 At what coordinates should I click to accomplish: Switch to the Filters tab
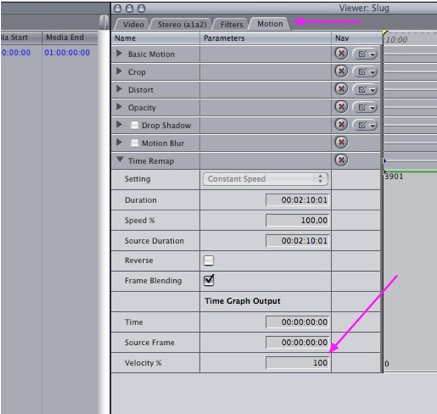click(232, 24)
